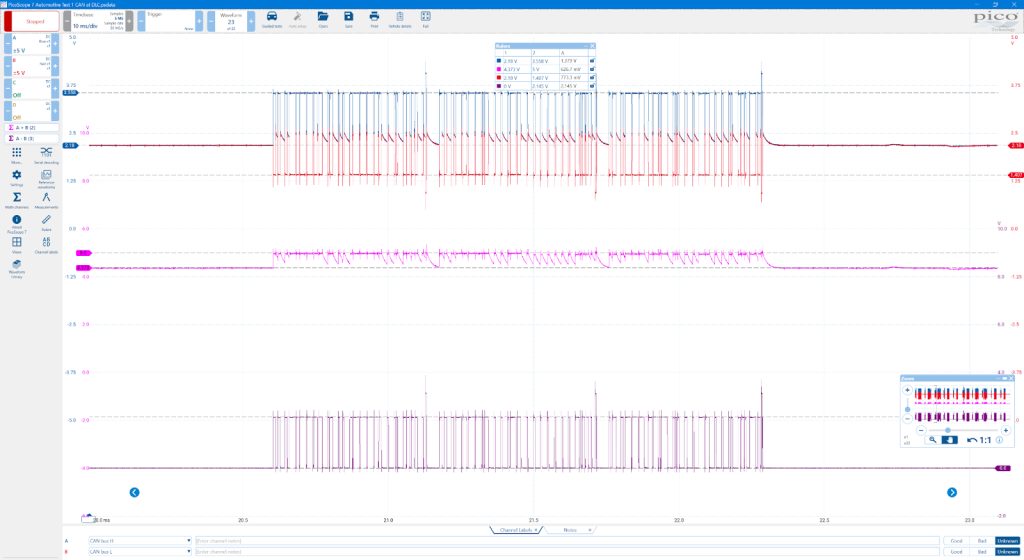Image resolution: width=1024 pixels, height=560 pixels.
Task: Select the Measurements tool
Action: click(x=46, y=200)
